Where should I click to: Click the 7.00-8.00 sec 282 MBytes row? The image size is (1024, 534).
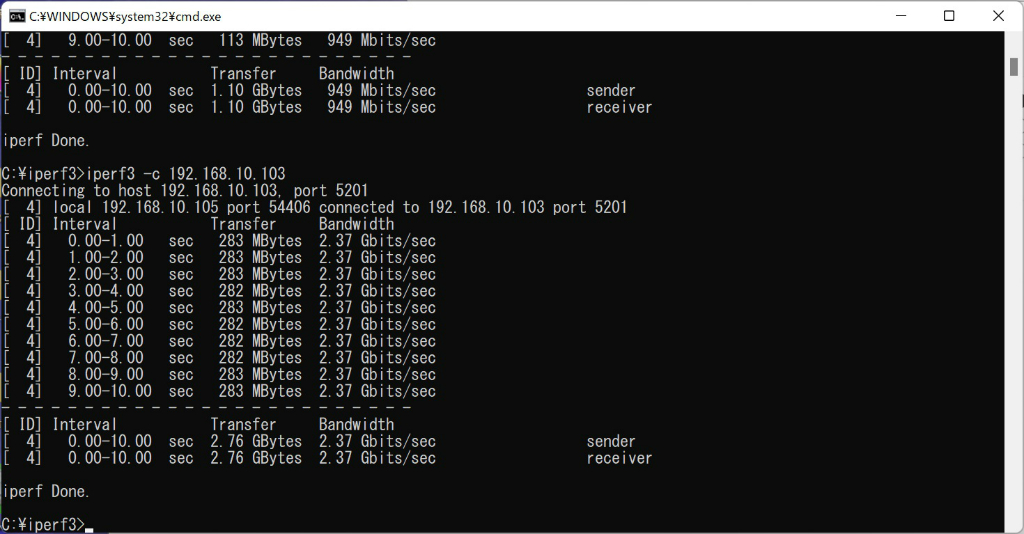pos(219,358)
